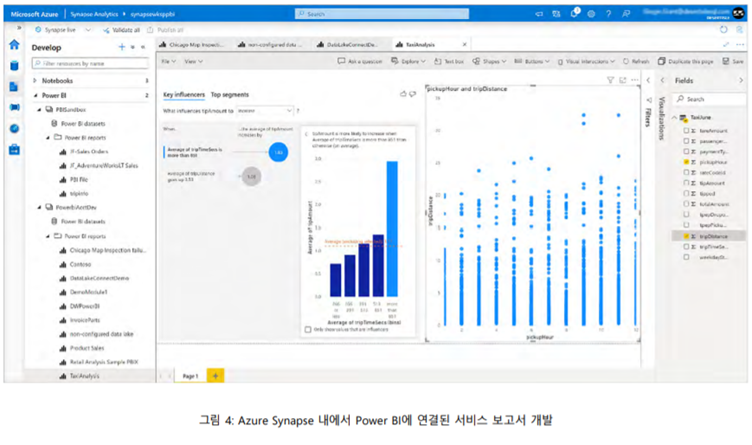Open the View menu
Image resolution: width=752 pixels, height=445 pixels.
(193, 61)
